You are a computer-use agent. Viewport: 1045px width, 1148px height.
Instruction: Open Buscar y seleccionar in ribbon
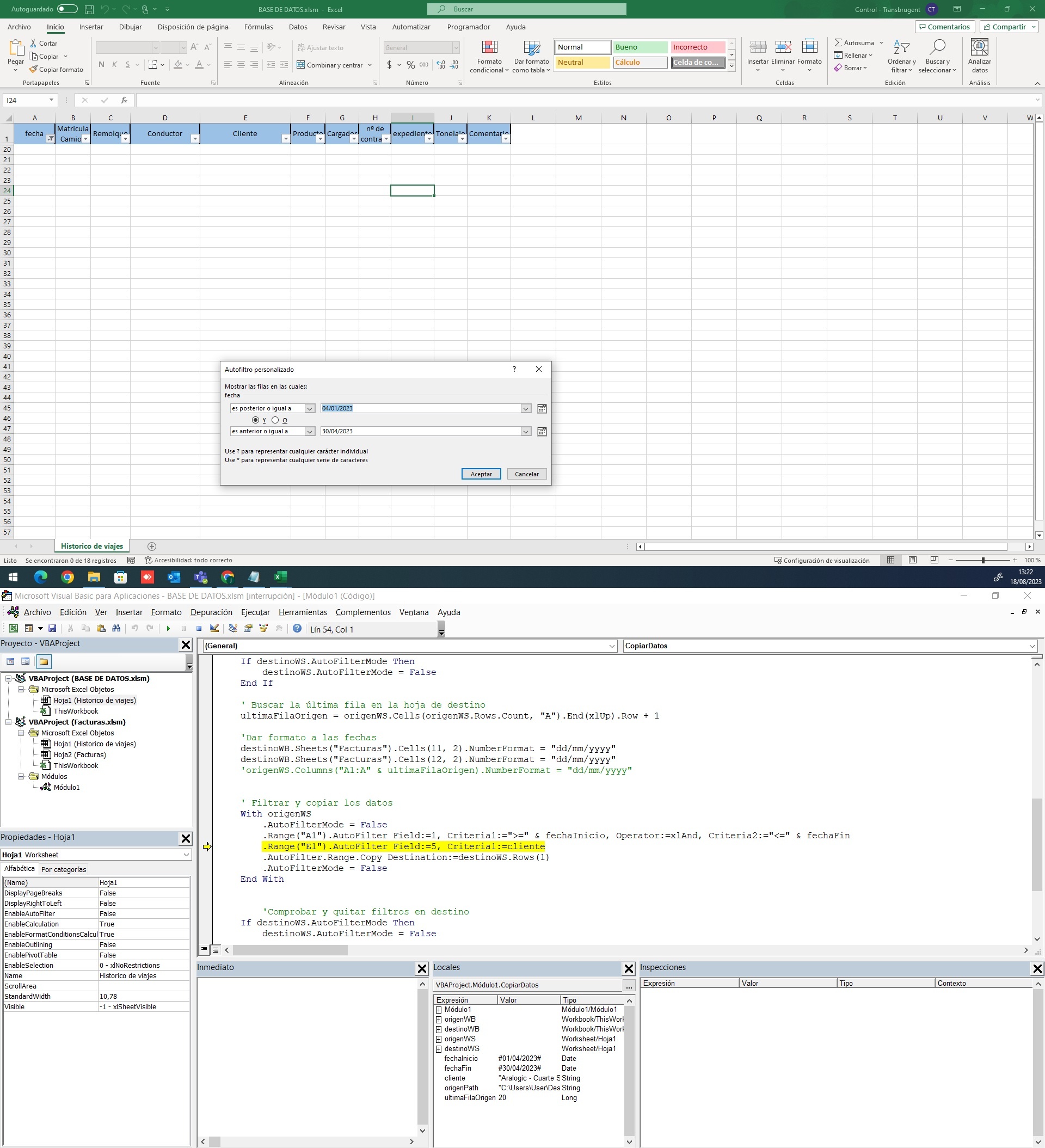click(937, 57)
